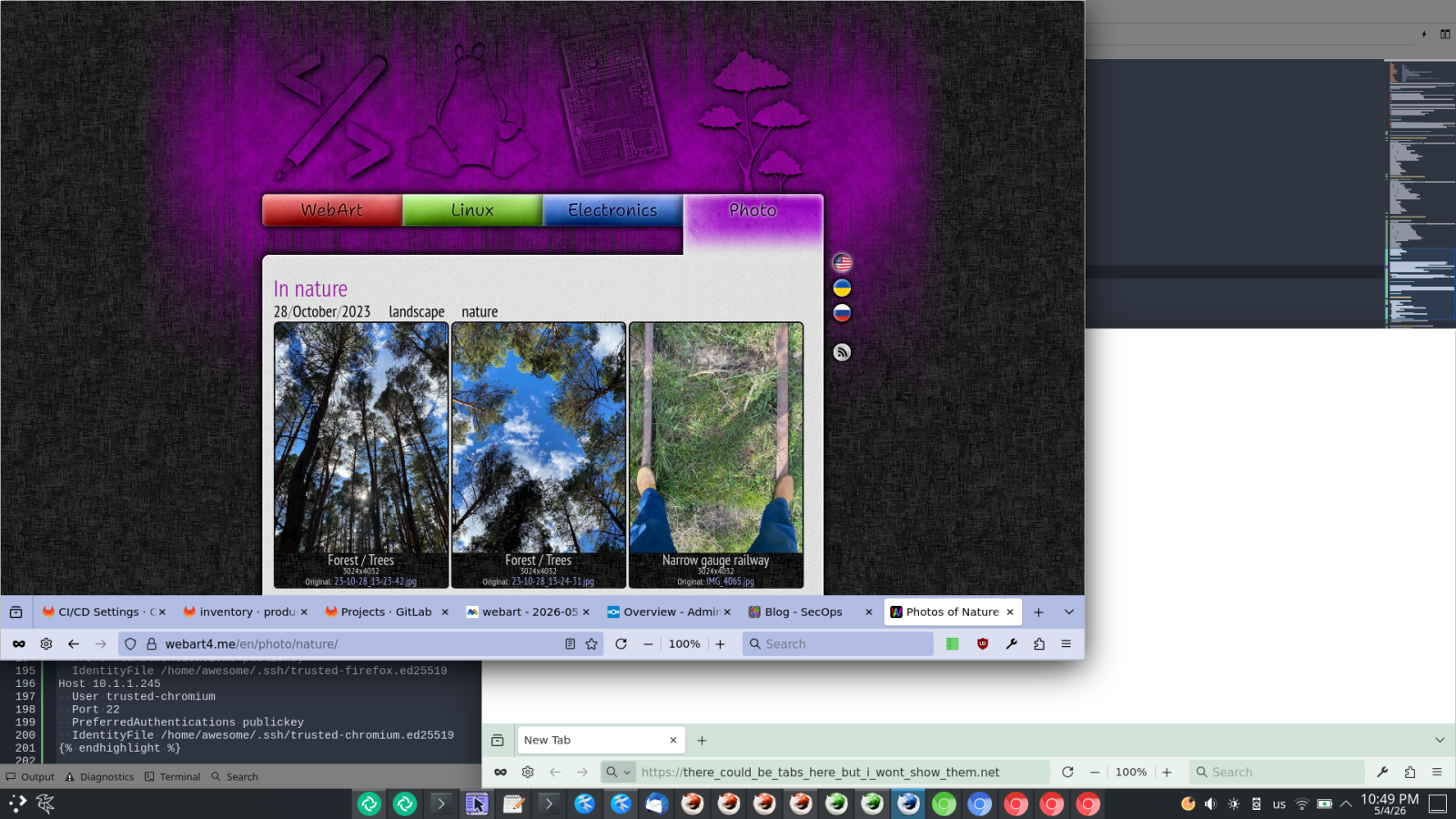Open the extensions puzzle icon in top browser

[1039, 644]
